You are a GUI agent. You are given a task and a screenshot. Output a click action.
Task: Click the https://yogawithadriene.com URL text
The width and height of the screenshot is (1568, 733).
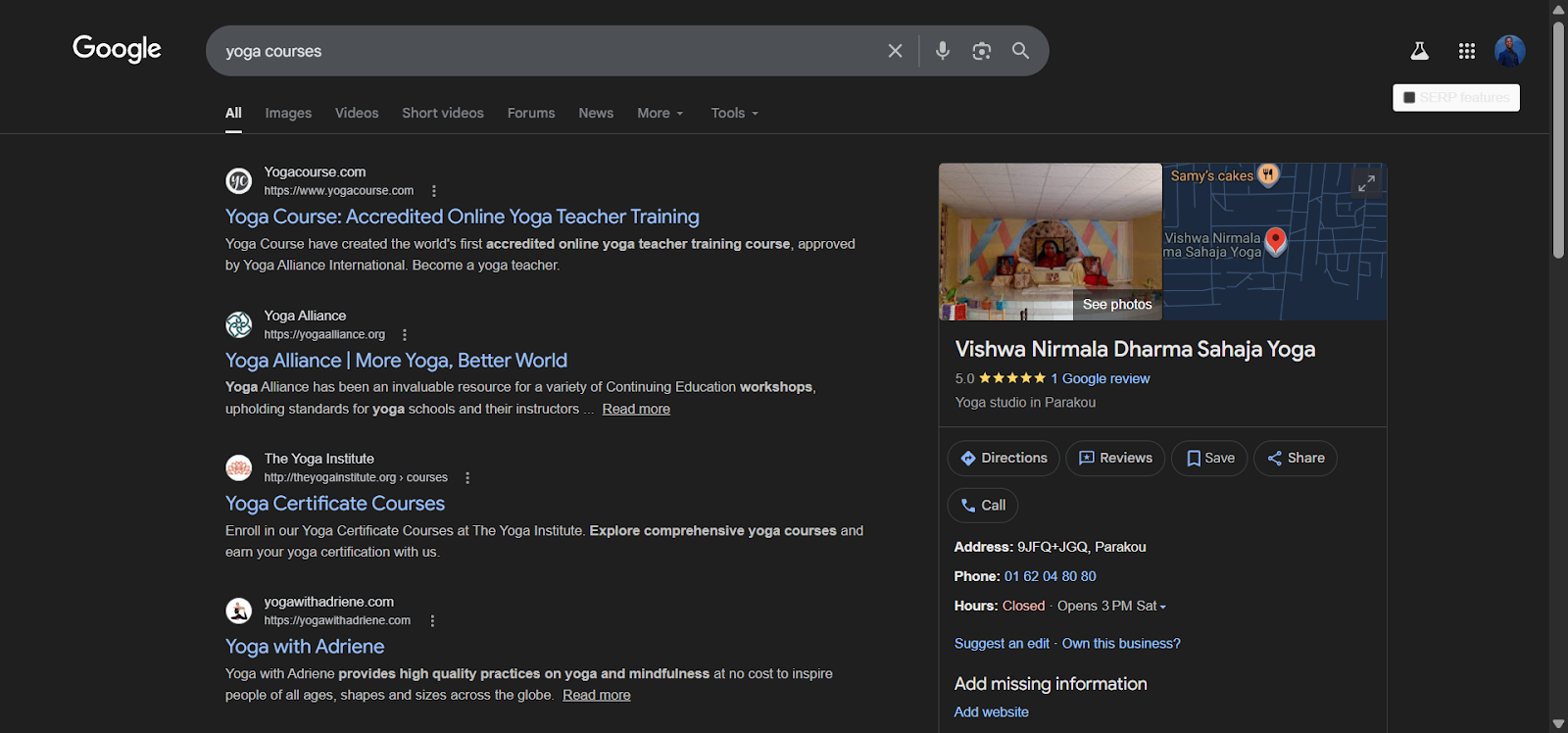[x=337, y=620]
